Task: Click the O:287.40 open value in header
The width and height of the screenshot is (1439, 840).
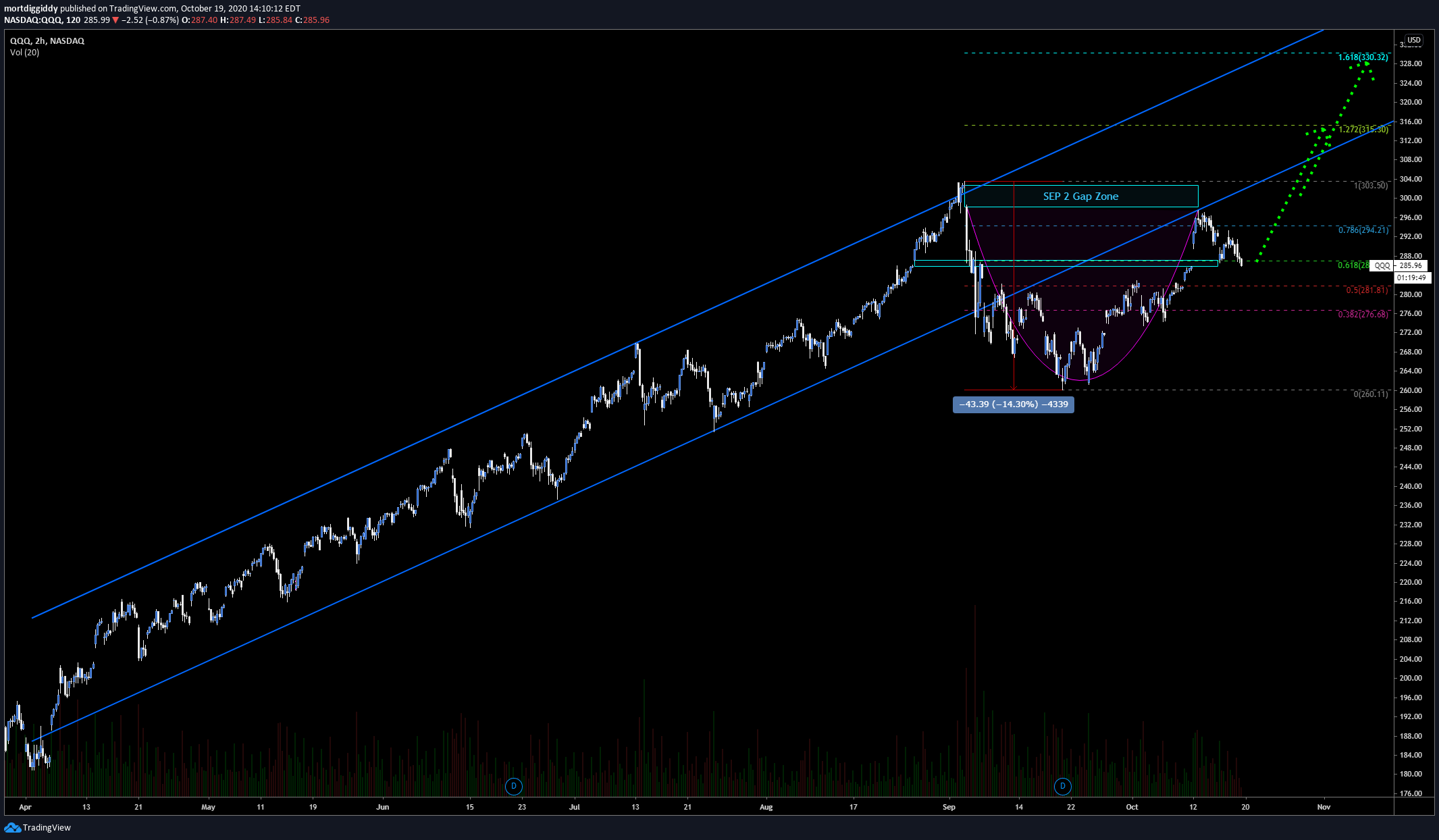Action: 200,20
